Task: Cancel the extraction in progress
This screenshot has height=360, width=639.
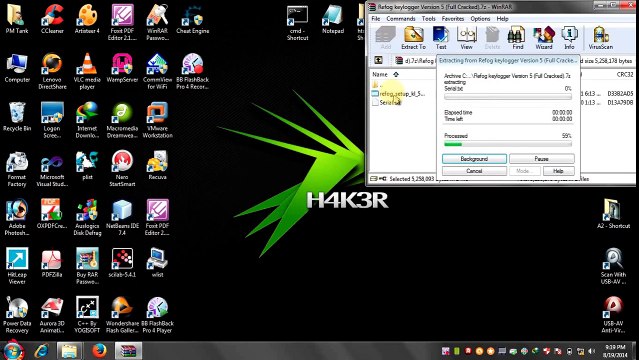Action: click(474, 171)
